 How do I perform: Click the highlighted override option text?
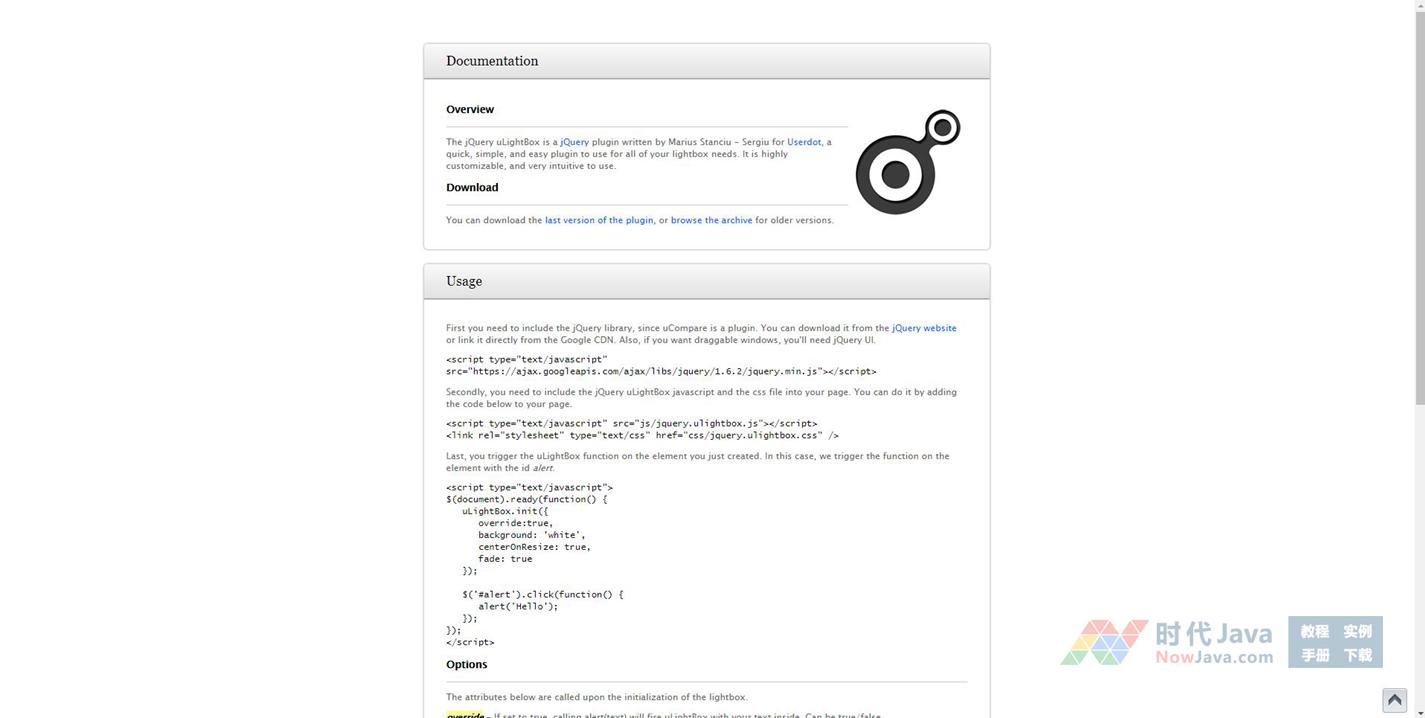click(465, 715)
